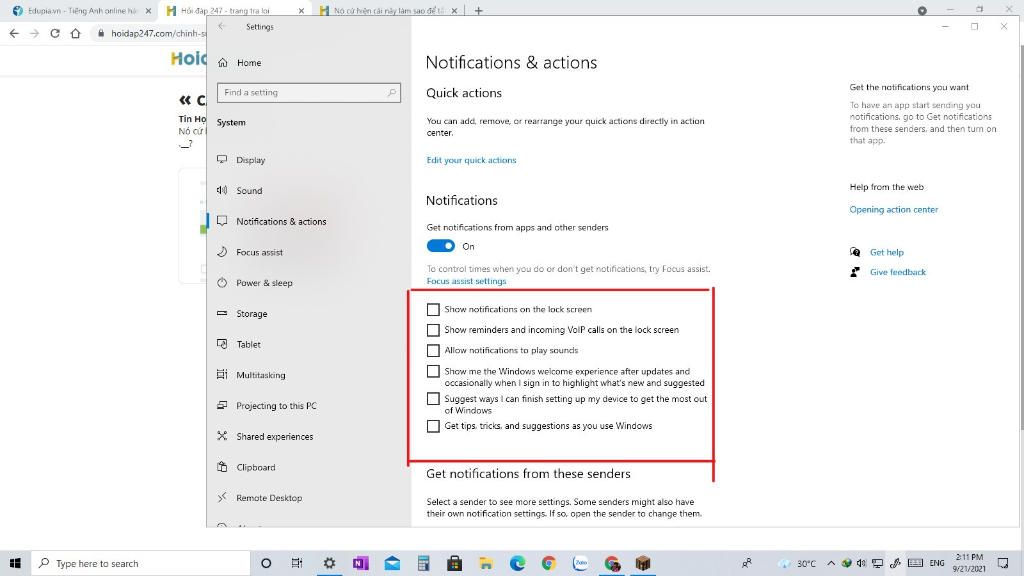The height and width of the screenshot is (576, 1024).
Task: Click the browser forward arrow
Action: click(x=35, y=33)
